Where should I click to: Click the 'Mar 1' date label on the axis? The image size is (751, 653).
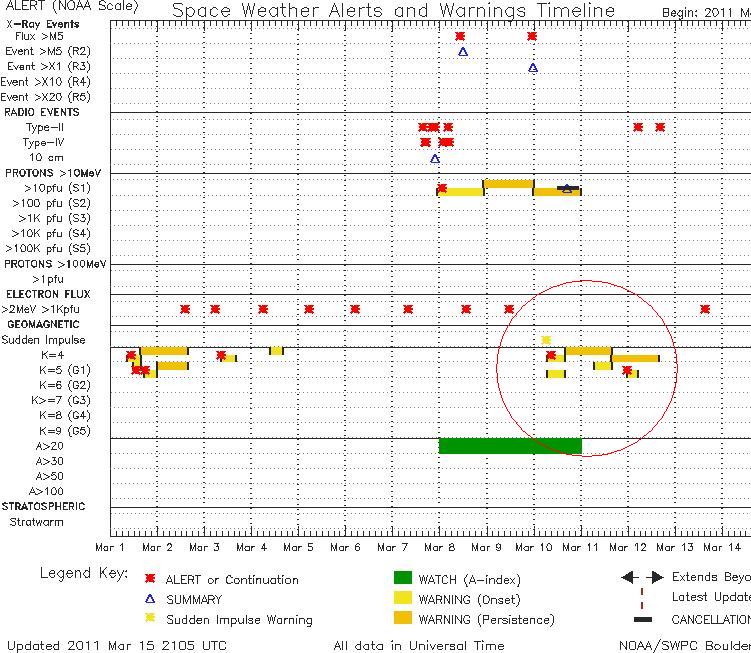point(110,547)
